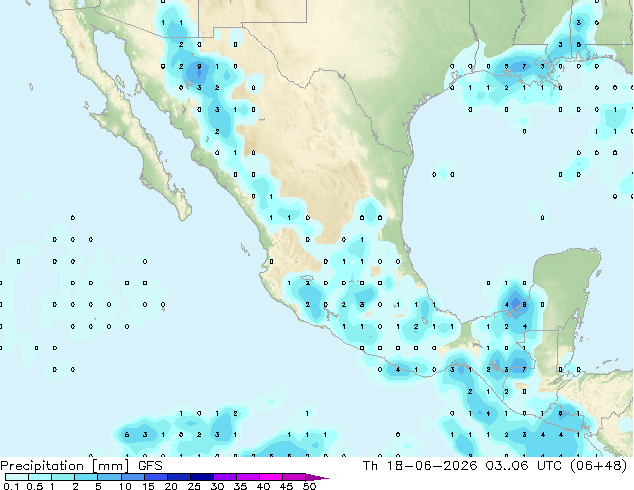
Task: Click the "Th" weekday label
Action: pos(370,466)
